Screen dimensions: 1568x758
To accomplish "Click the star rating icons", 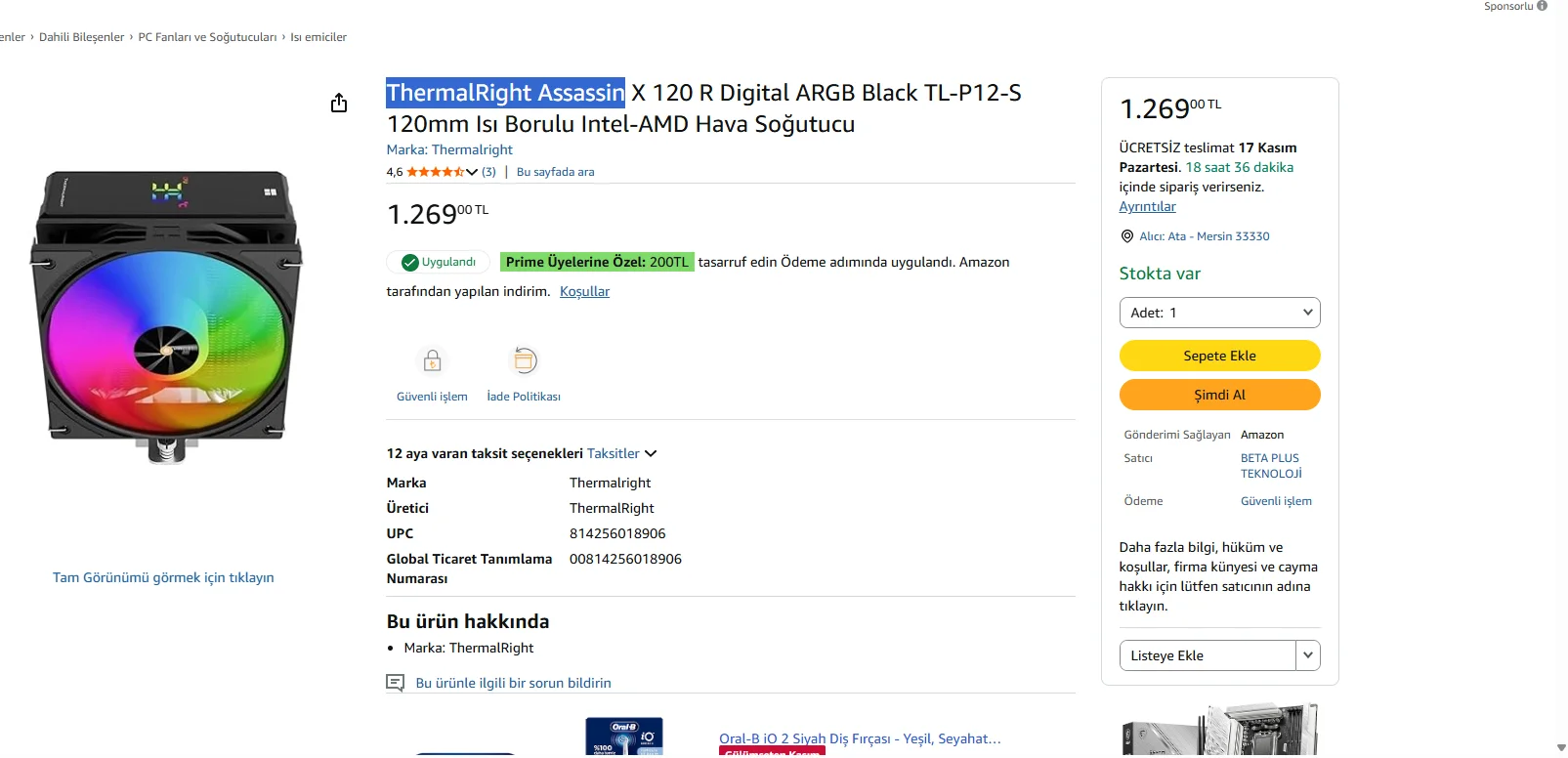I will 435,172.
